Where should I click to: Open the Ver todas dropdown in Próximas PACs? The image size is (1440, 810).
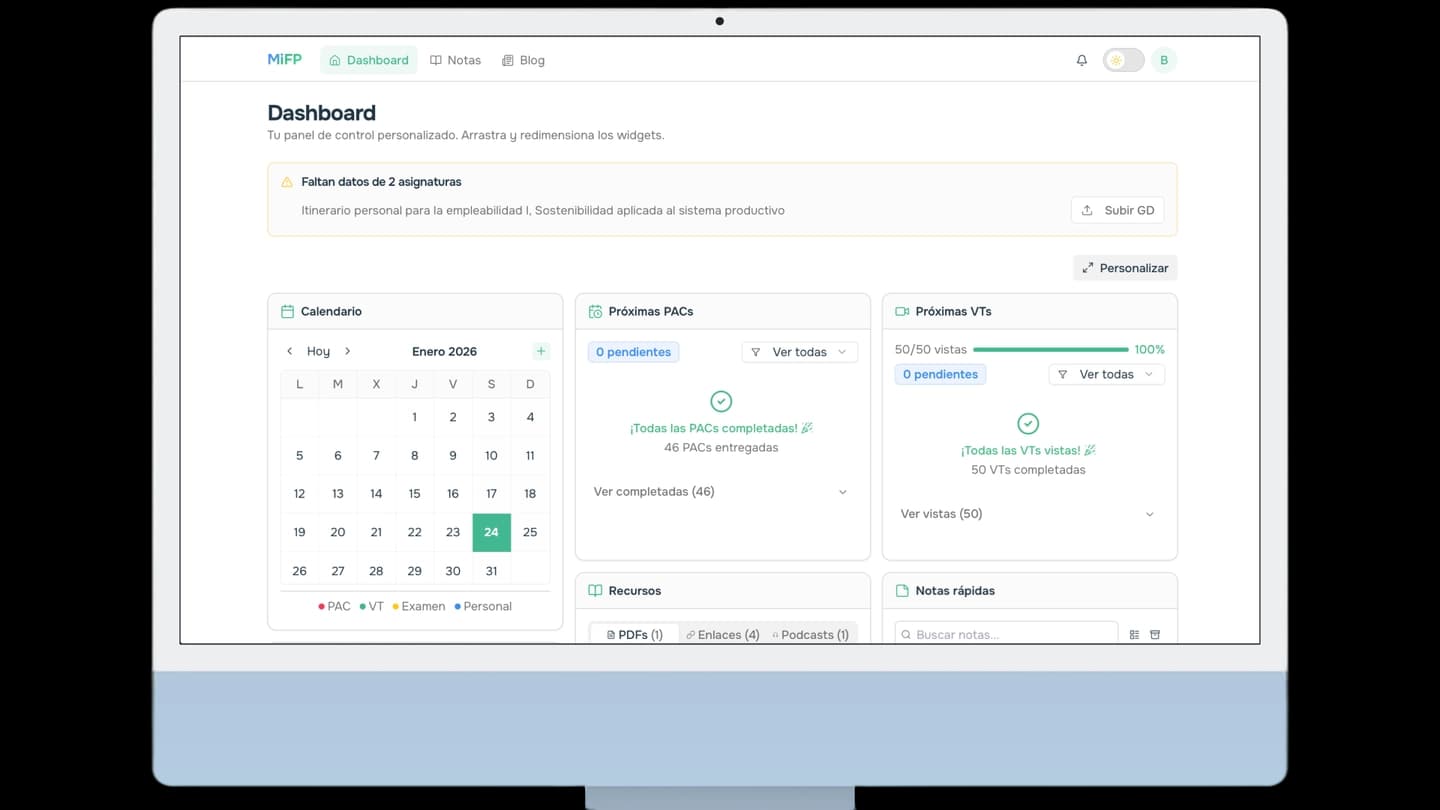point(799,352)
